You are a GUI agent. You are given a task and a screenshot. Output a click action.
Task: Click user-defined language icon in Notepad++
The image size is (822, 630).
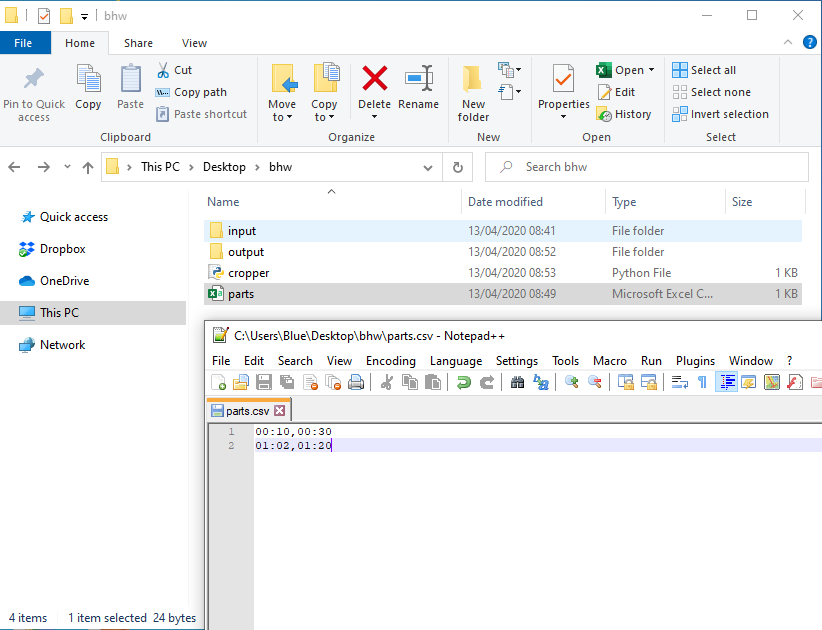[749, 382]
